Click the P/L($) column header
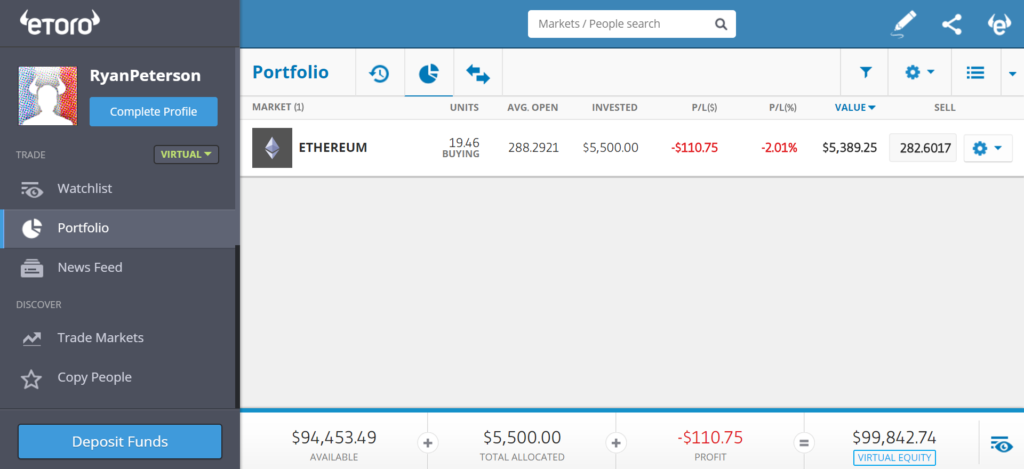This screenshot has width=1024, height=469. [x=705, y=107]
